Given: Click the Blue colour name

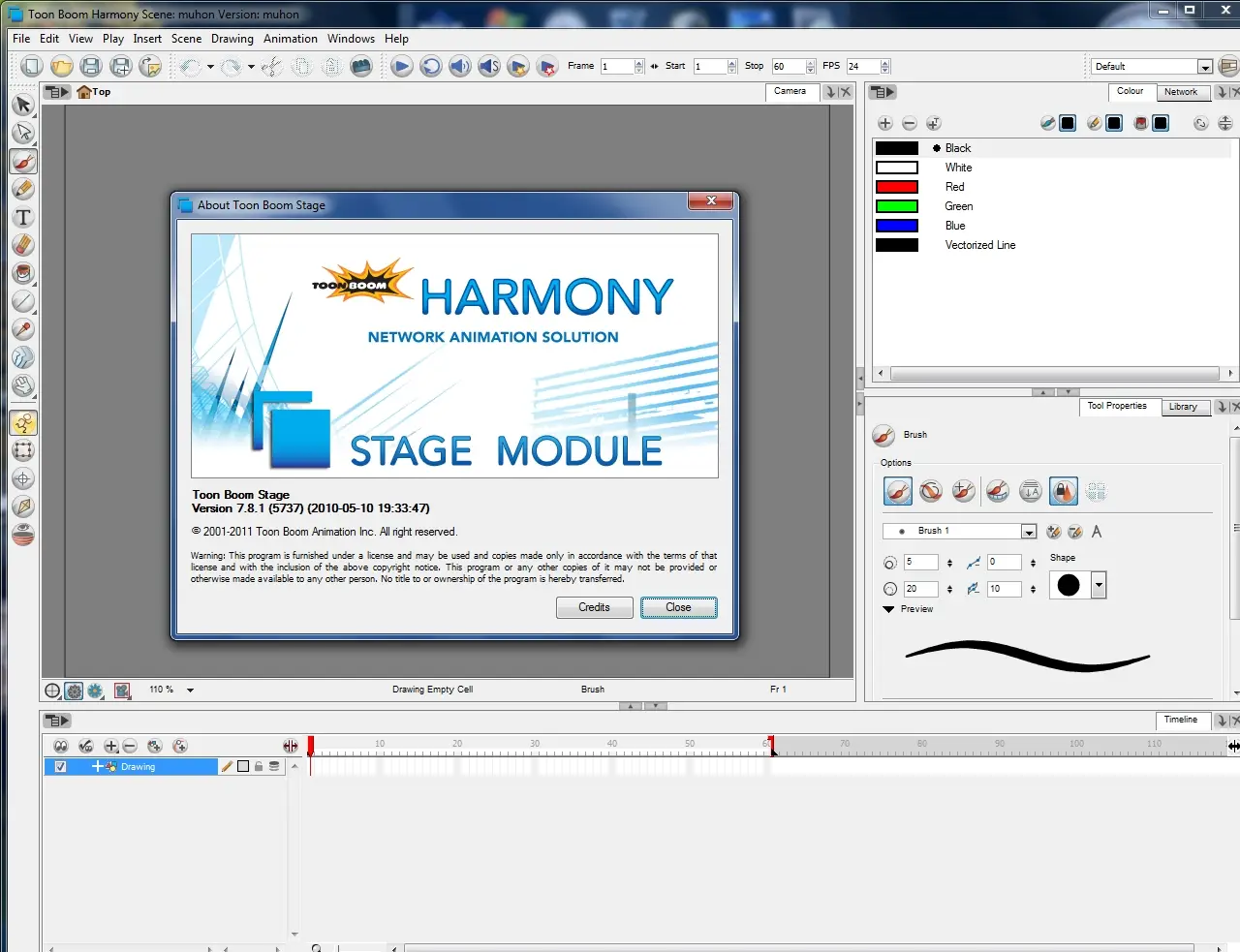Looking at the screenshot, I should tap(955, 226).
